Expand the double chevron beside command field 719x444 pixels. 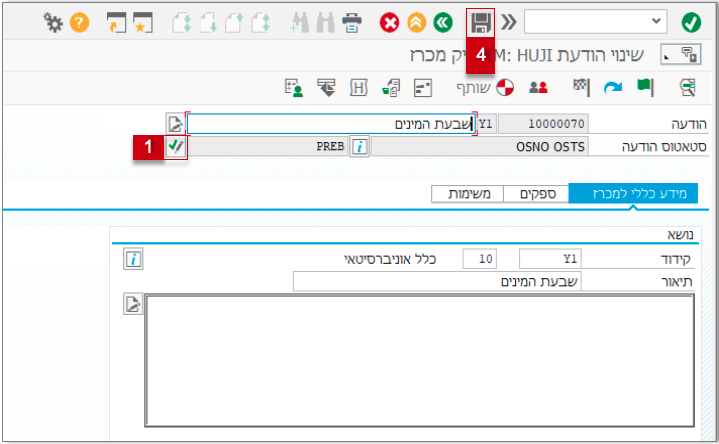pyautogui.click(x=509, y=21)
